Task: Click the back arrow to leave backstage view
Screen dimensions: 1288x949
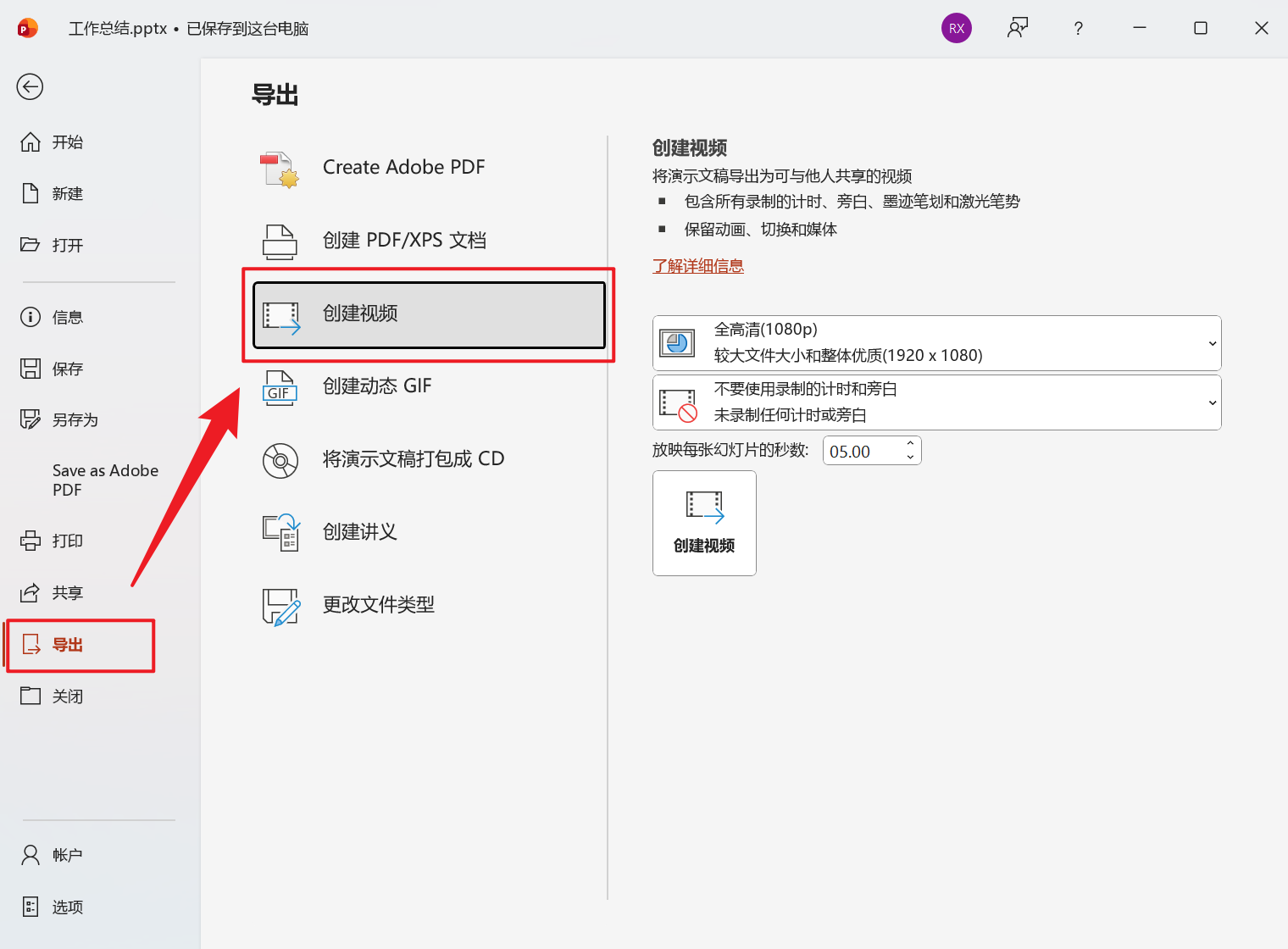Action: (30, 86)
